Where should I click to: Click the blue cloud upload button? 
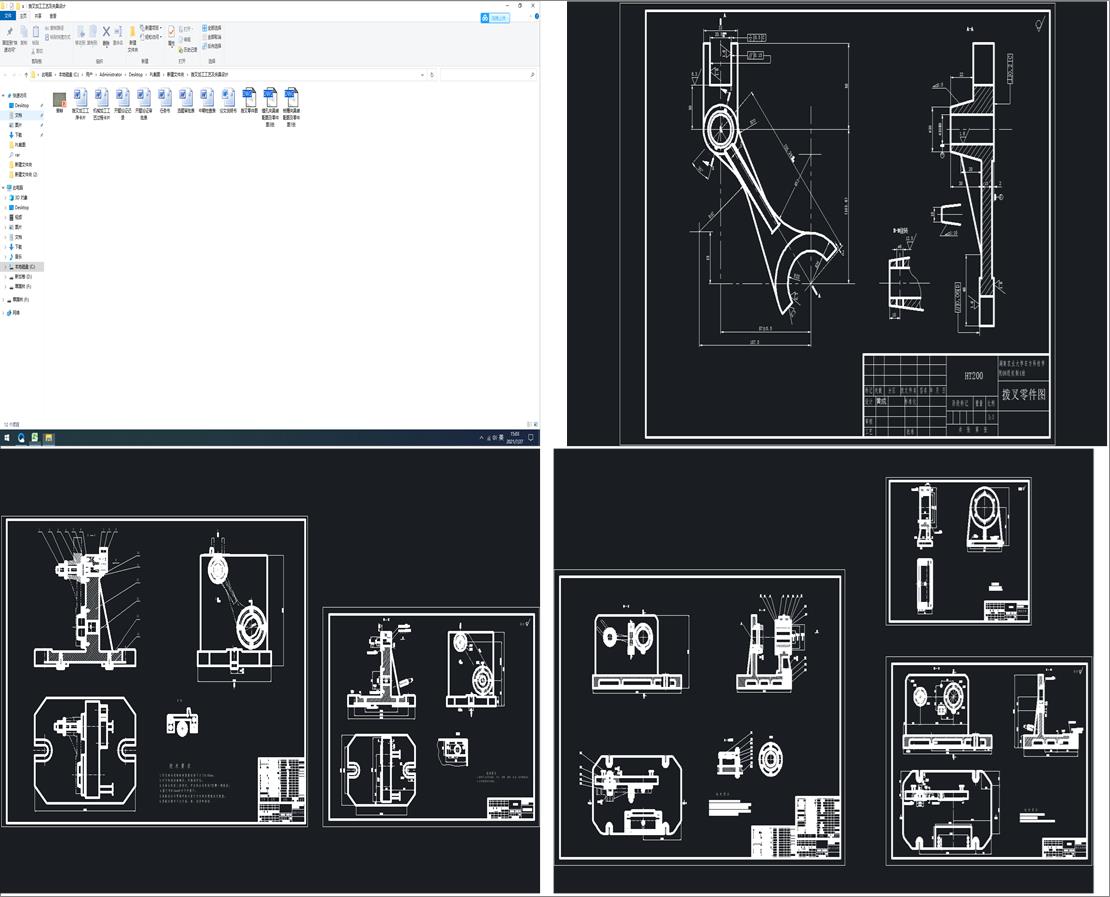point(495,18)
